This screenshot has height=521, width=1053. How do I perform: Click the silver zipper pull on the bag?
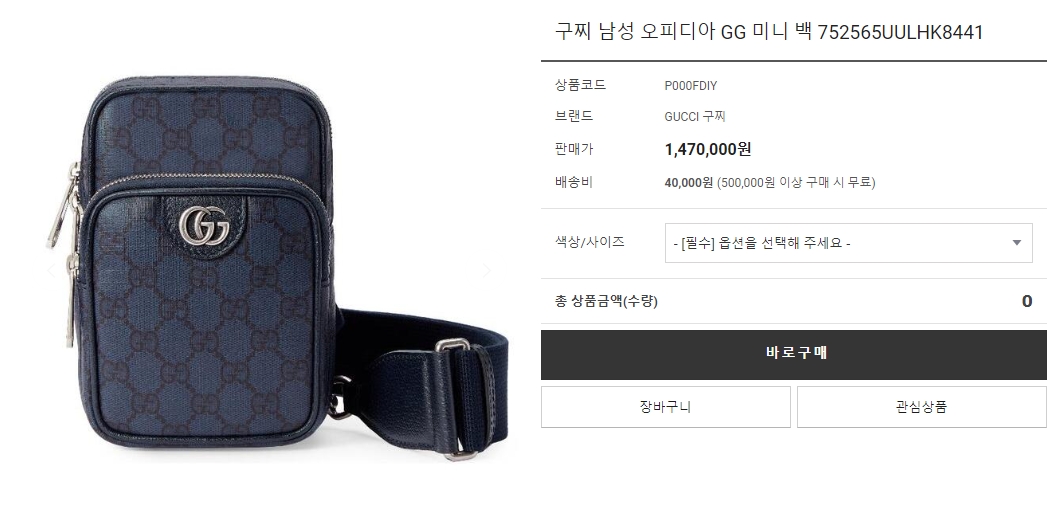(x=63, y=205)
